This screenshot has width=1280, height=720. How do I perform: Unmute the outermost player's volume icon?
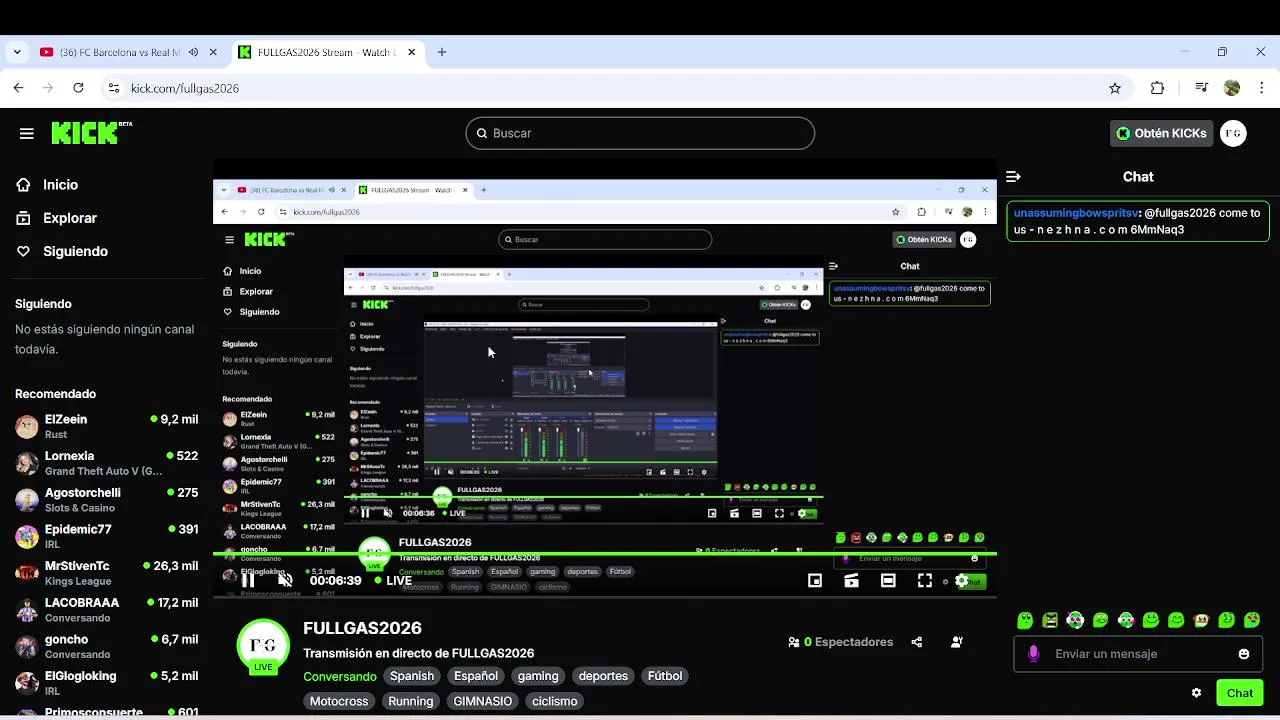[x=285, y=580]
